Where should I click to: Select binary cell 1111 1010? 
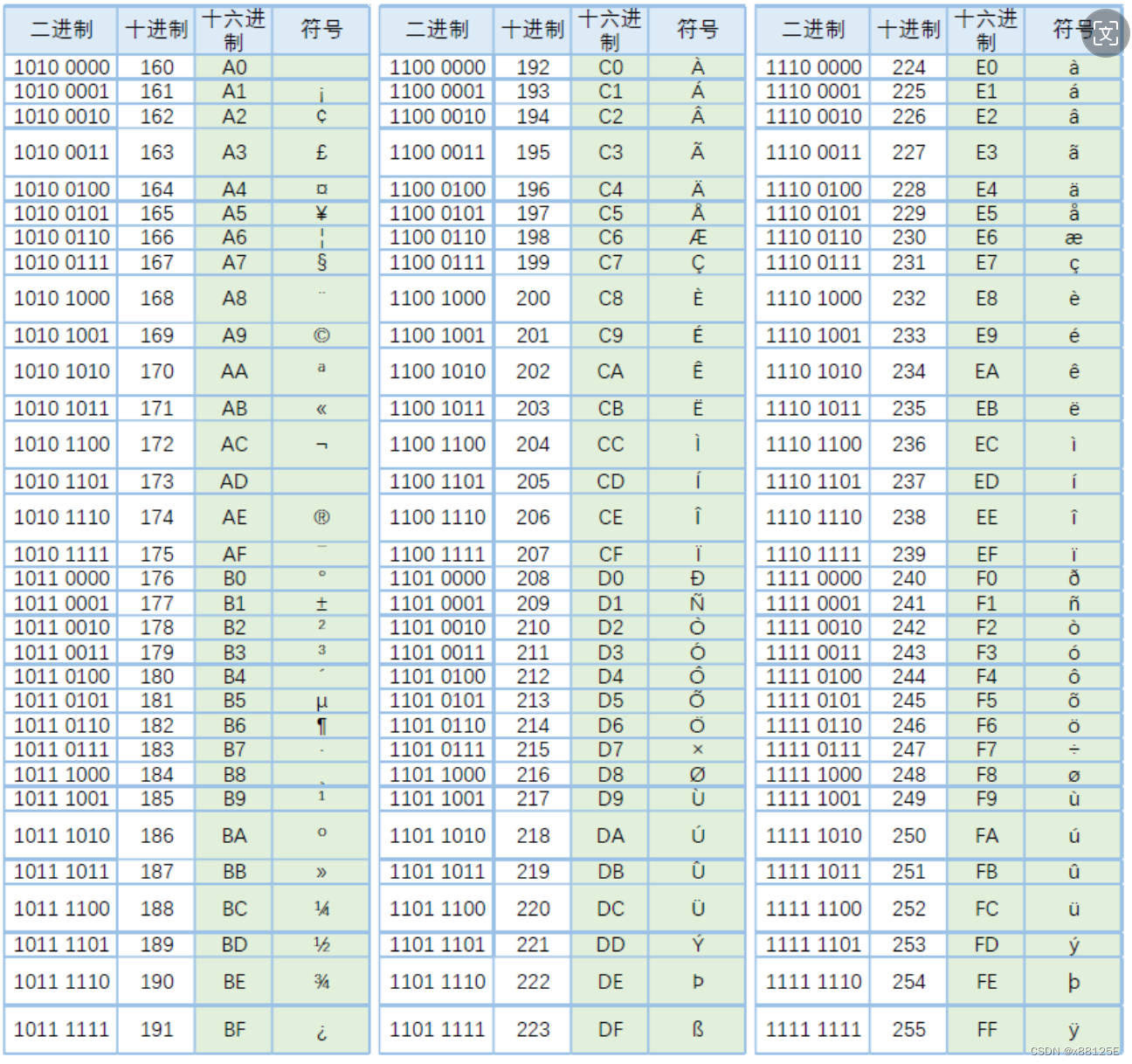813,836
